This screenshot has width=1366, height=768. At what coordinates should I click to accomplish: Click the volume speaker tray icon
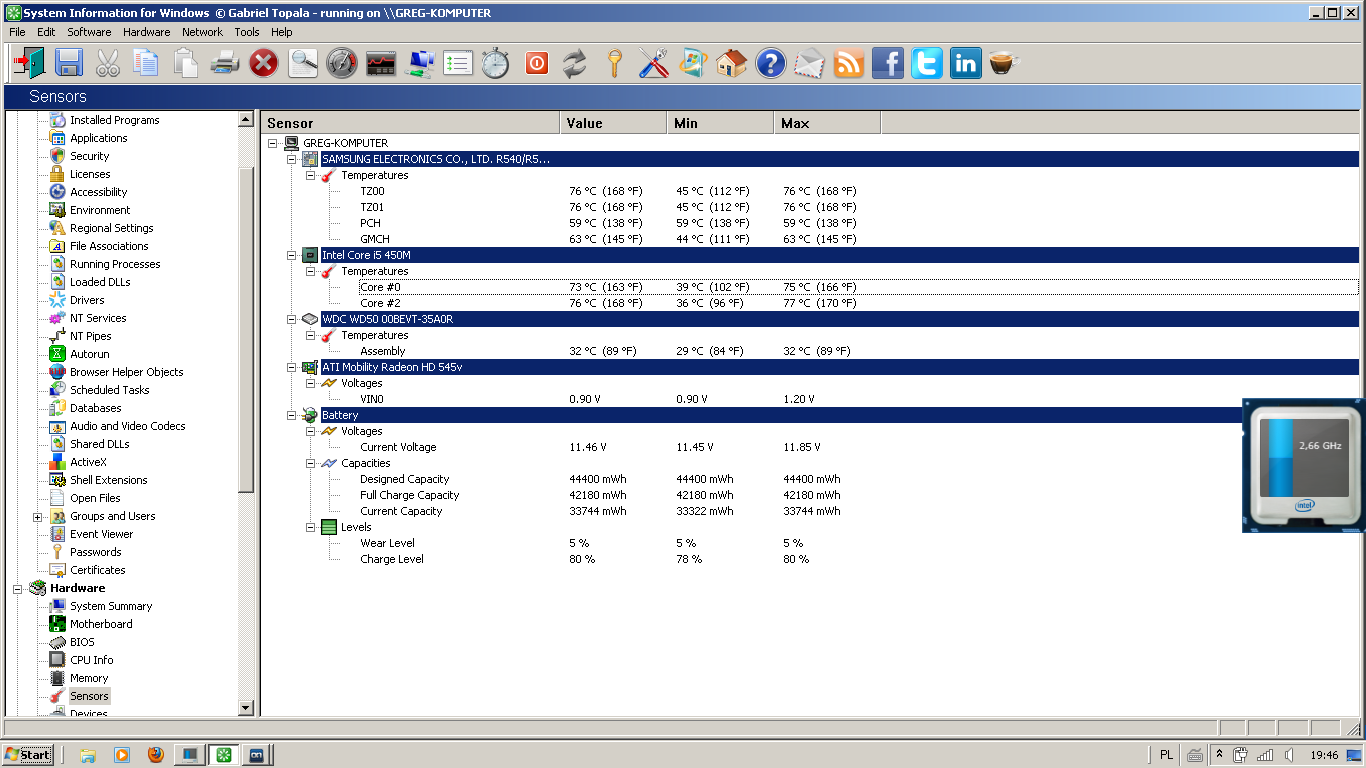1290,755
